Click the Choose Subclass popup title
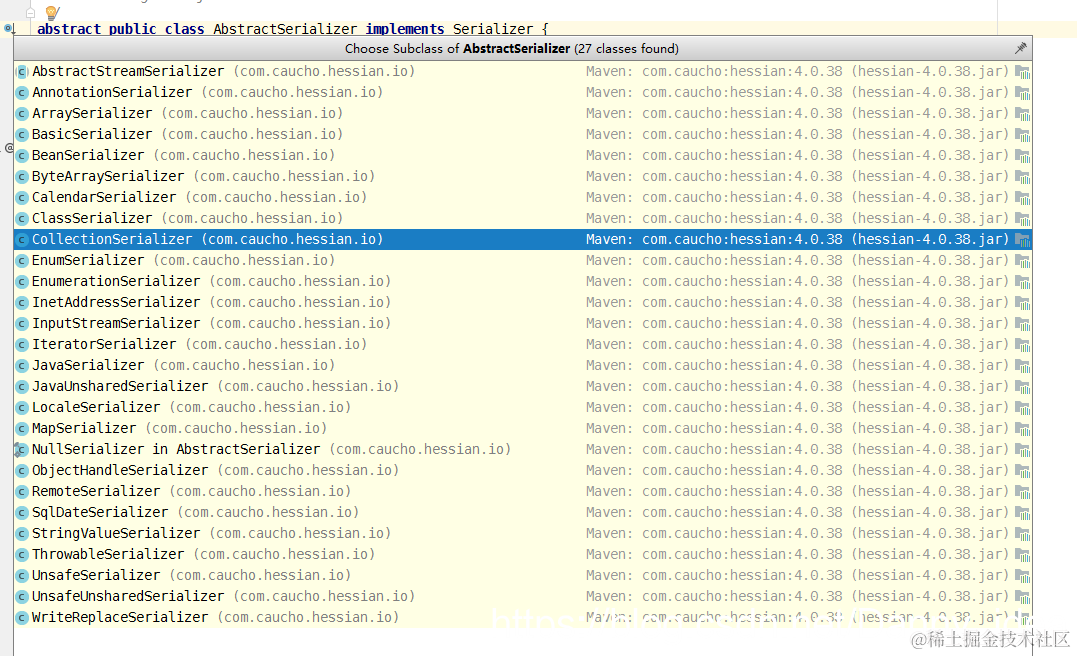This screenshot has height=656, width=1077. point(512,49)
